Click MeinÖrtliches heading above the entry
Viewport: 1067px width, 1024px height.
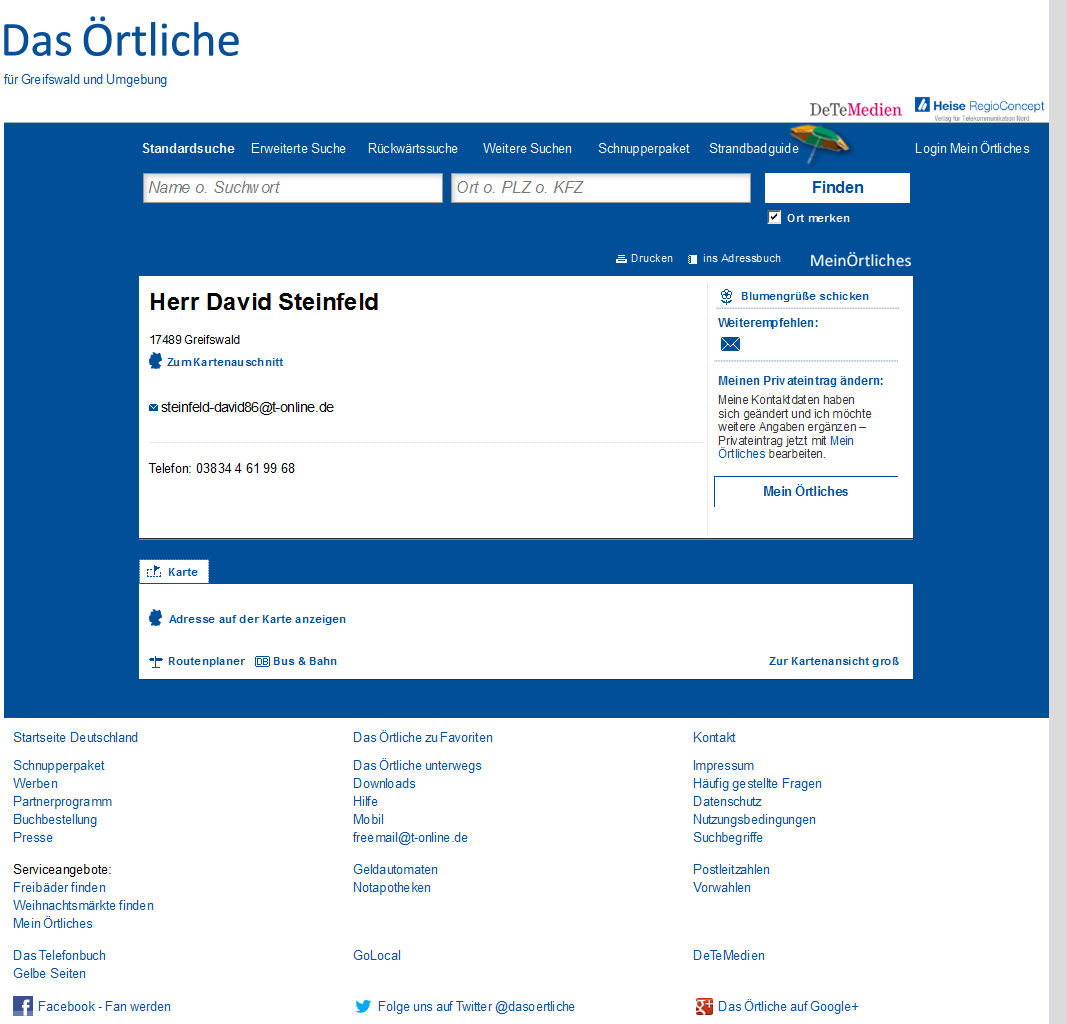coord(860,261)
